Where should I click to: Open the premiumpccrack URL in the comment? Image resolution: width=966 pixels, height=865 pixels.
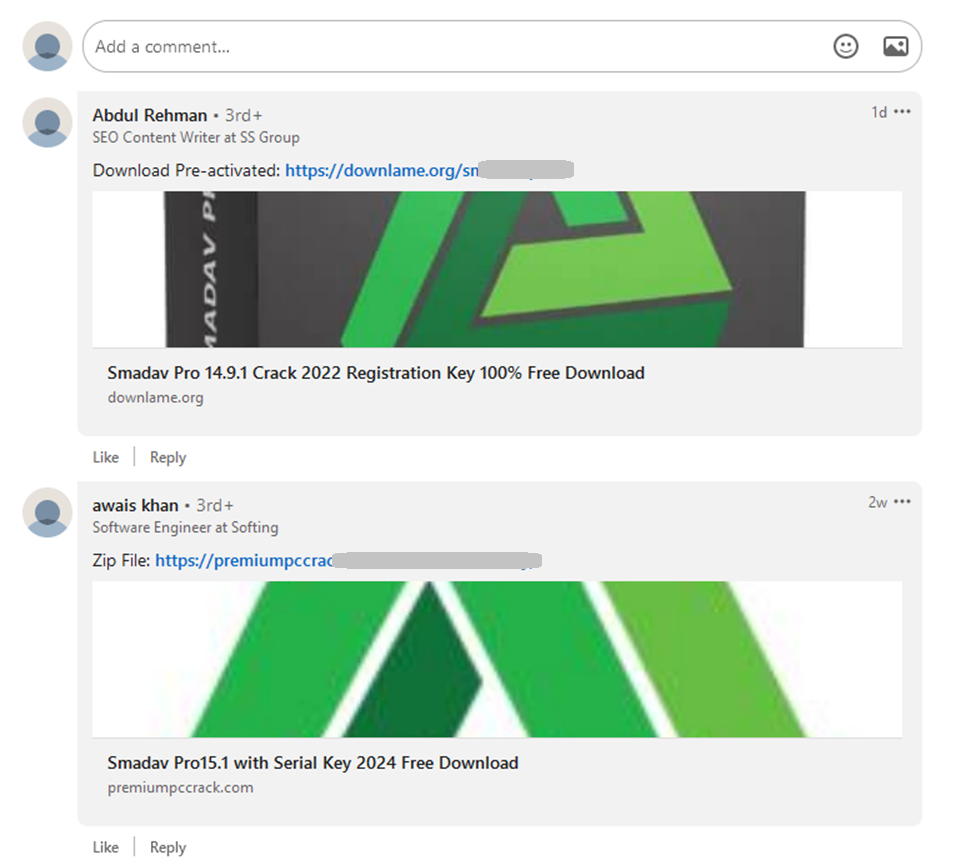[245, 561]
